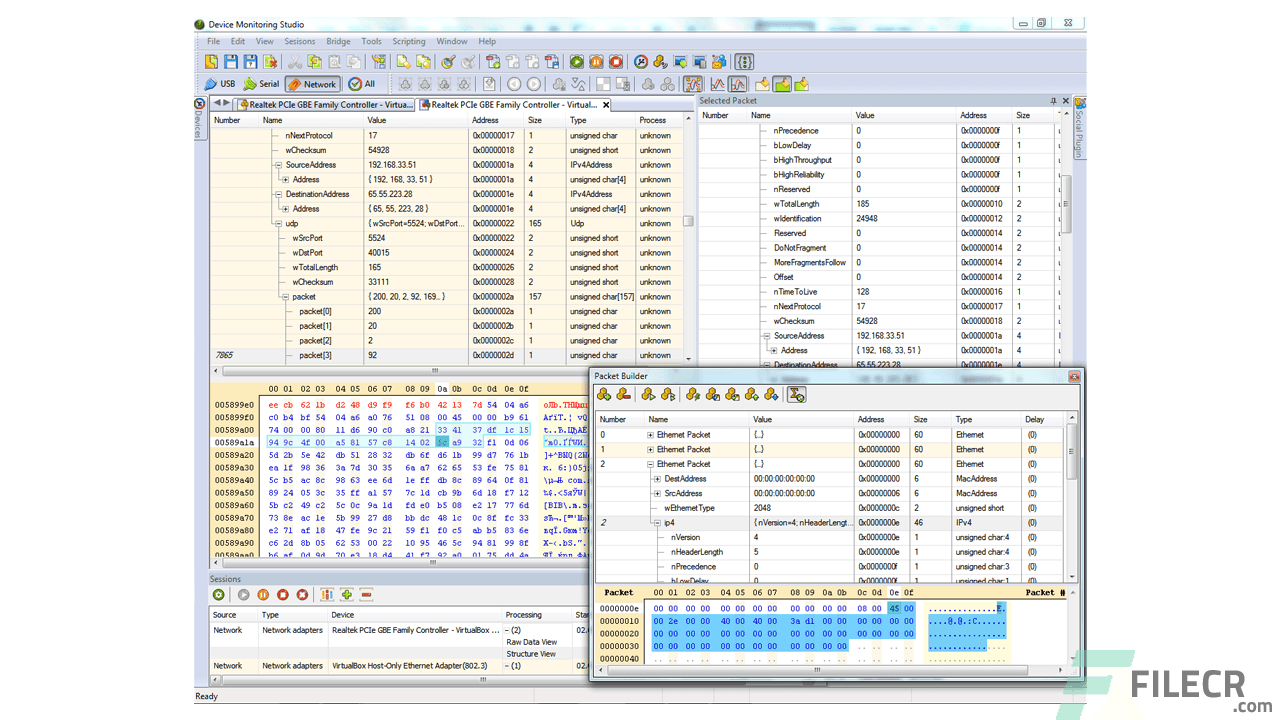This screenshot has height=720, width=1280.
Task: Add a session with the green plus icon
Action: 347,594
